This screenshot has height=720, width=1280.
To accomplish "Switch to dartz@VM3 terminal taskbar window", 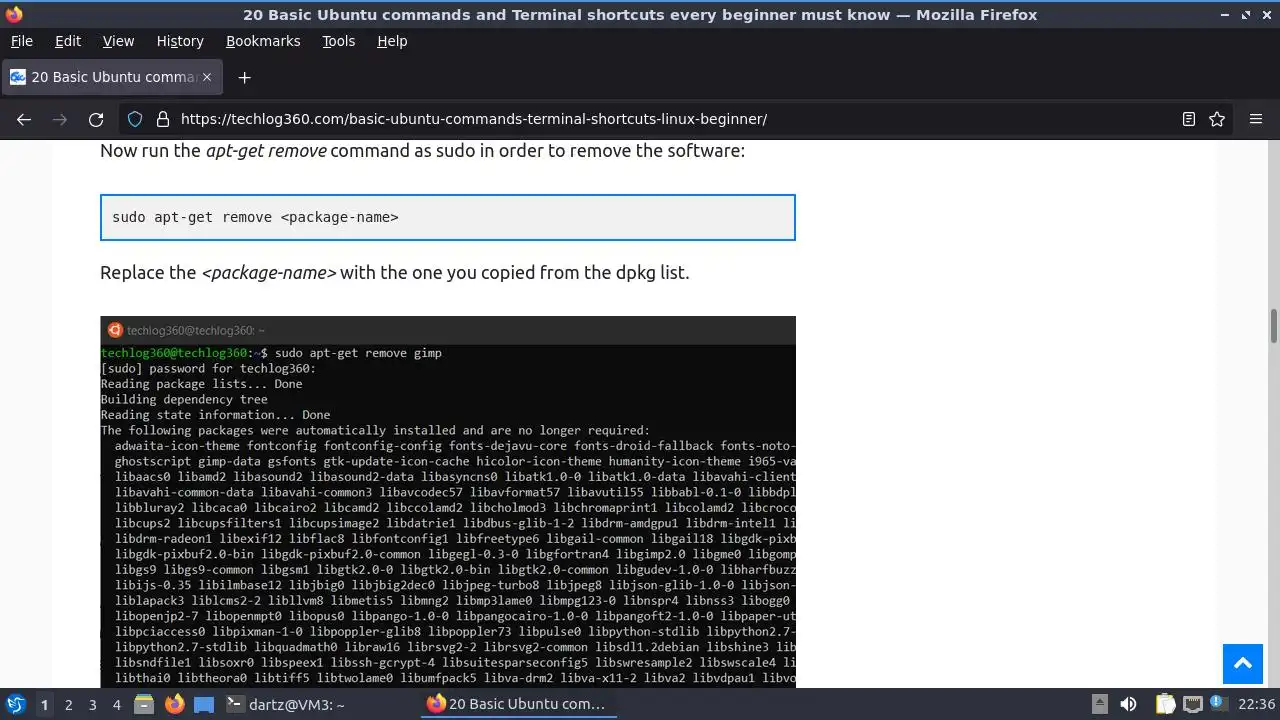I will click(319, 704).
